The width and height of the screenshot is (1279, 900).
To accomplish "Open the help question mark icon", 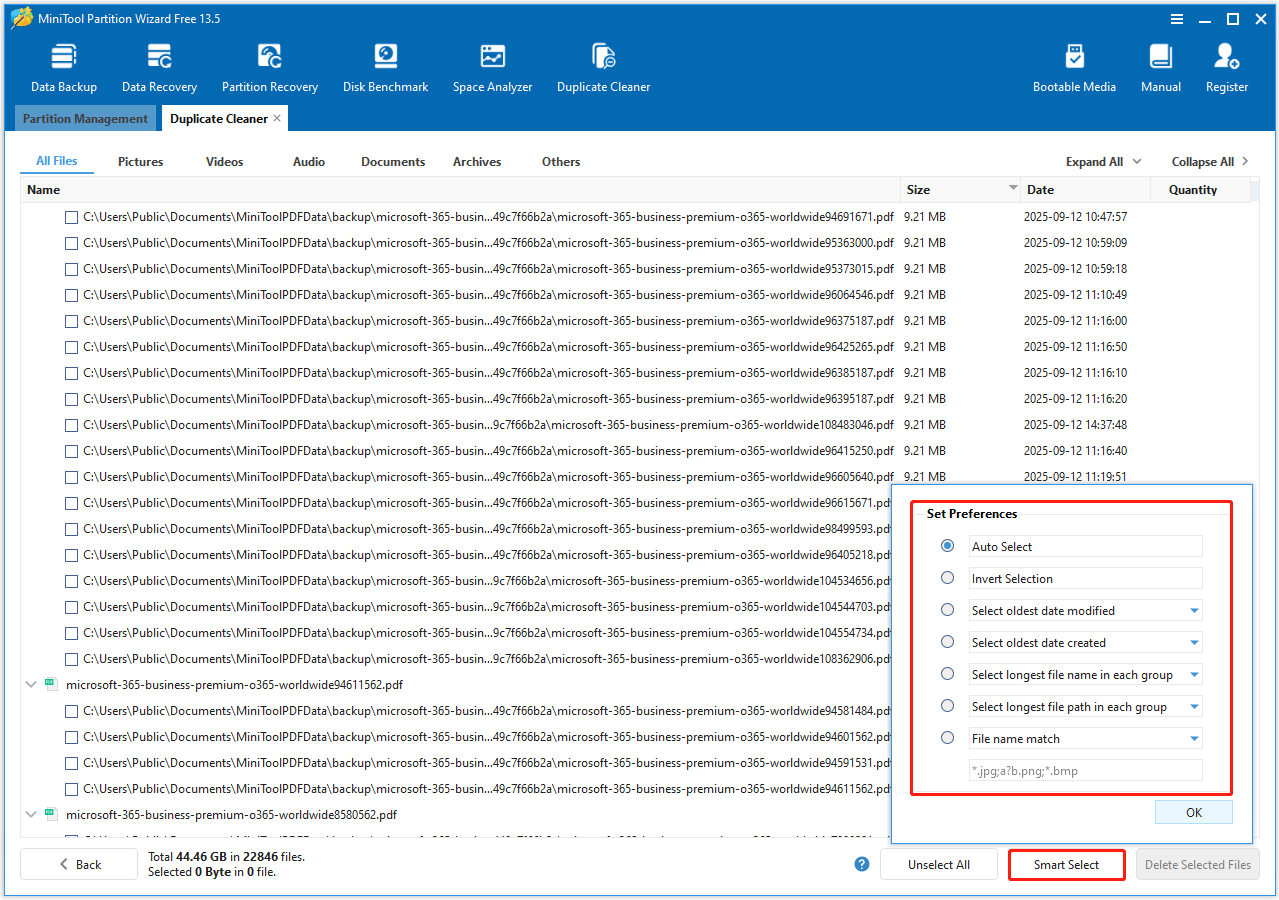I will click(861, 864).
